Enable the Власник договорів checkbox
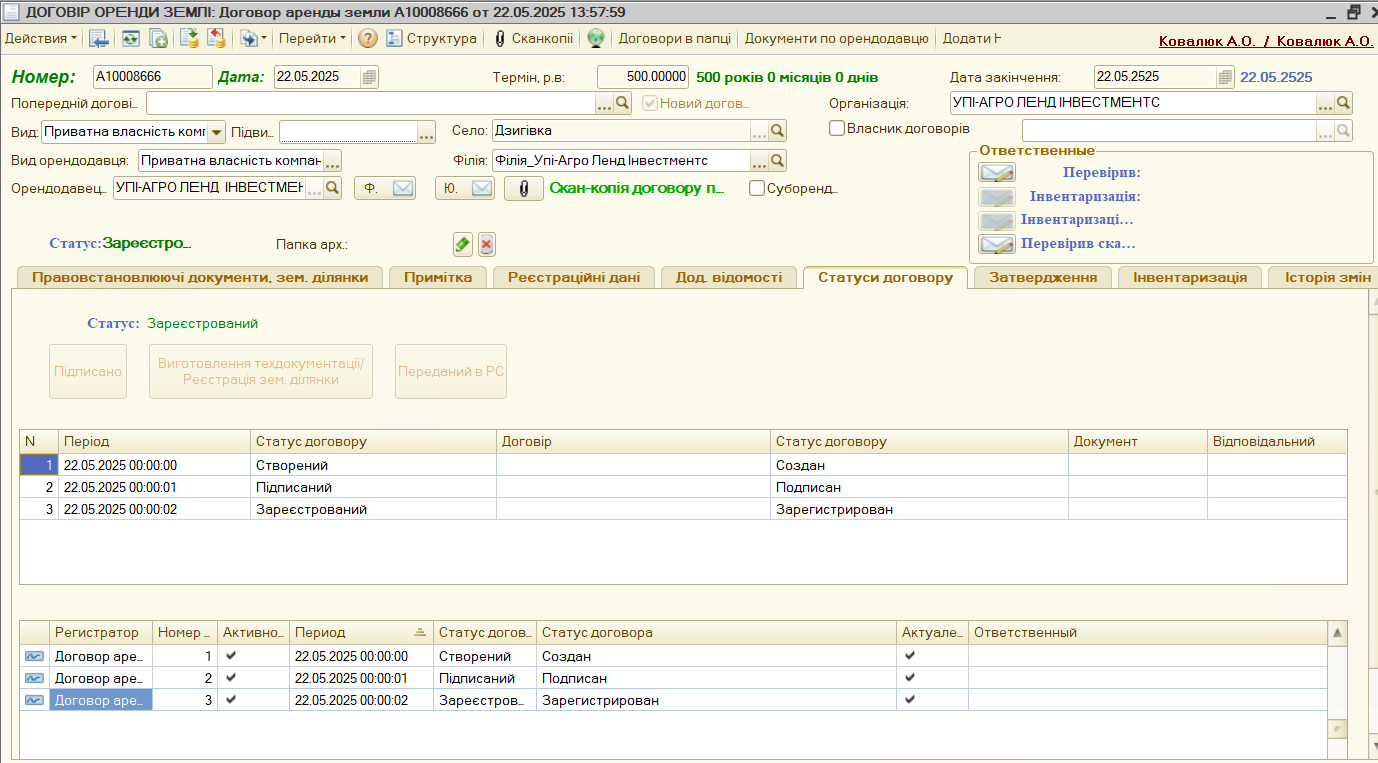The height and width of the screenshot is (763, 1378). point(837,128)
